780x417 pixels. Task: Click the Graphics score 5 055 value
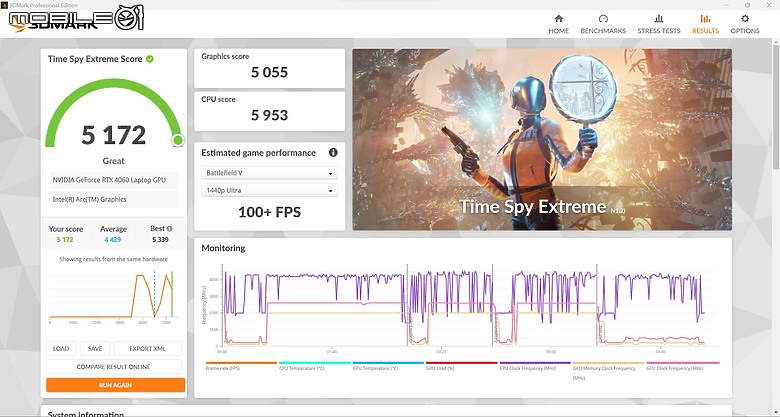point(269,73)
